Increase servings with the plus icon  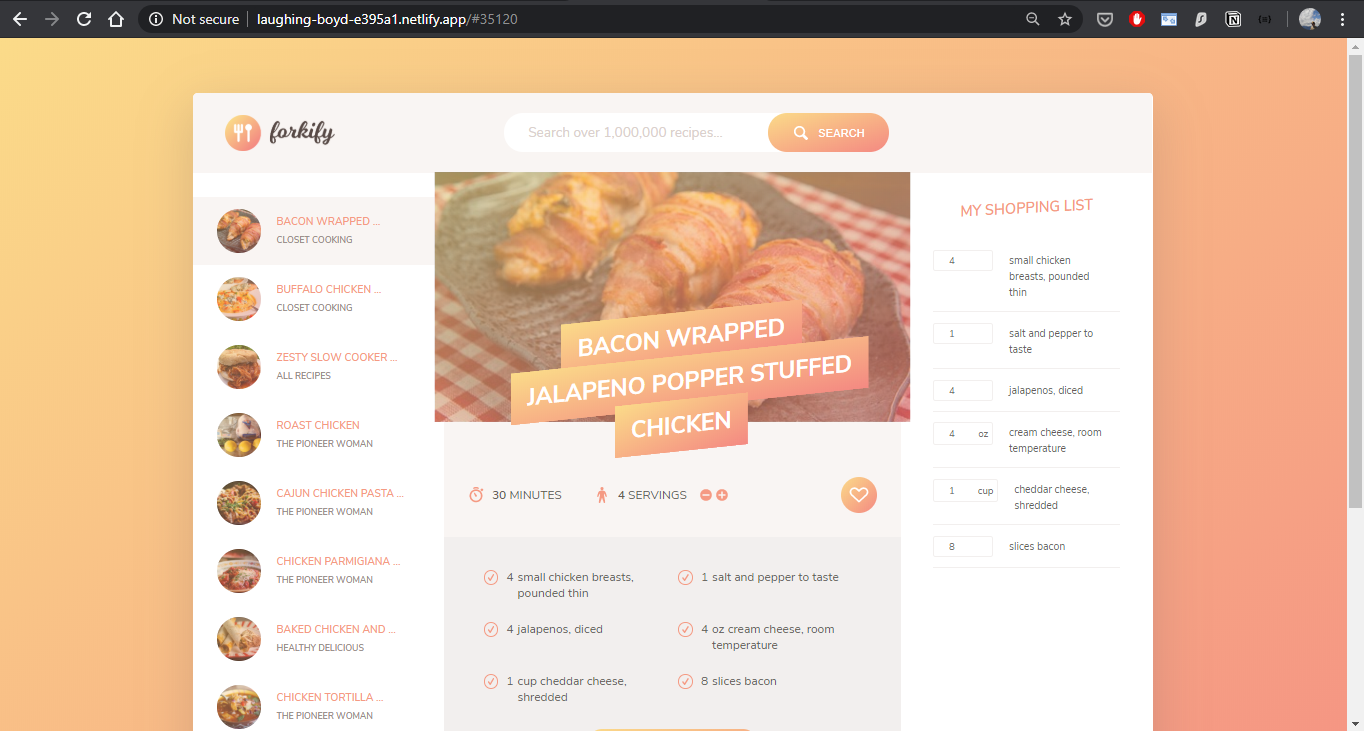(722, 495)
